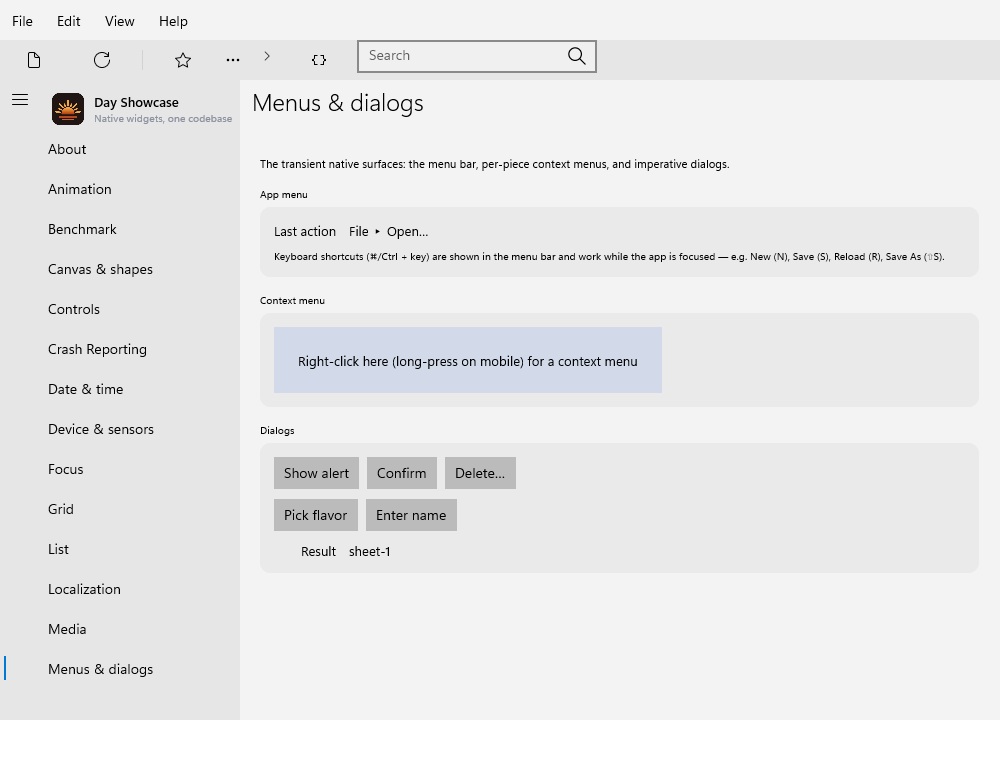Viewport: 1000px width, 776px height.
Task: Click the 'Dialogs' section label
Action: click(277, 430)
